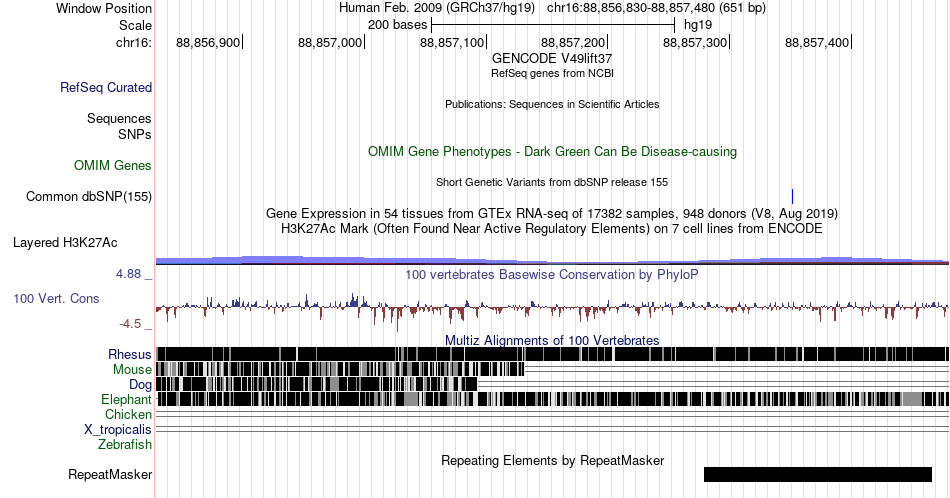950x498 pixels.
Task: Click Publications: Sequences in Scientific Articles title
Action: coord(552,104)
